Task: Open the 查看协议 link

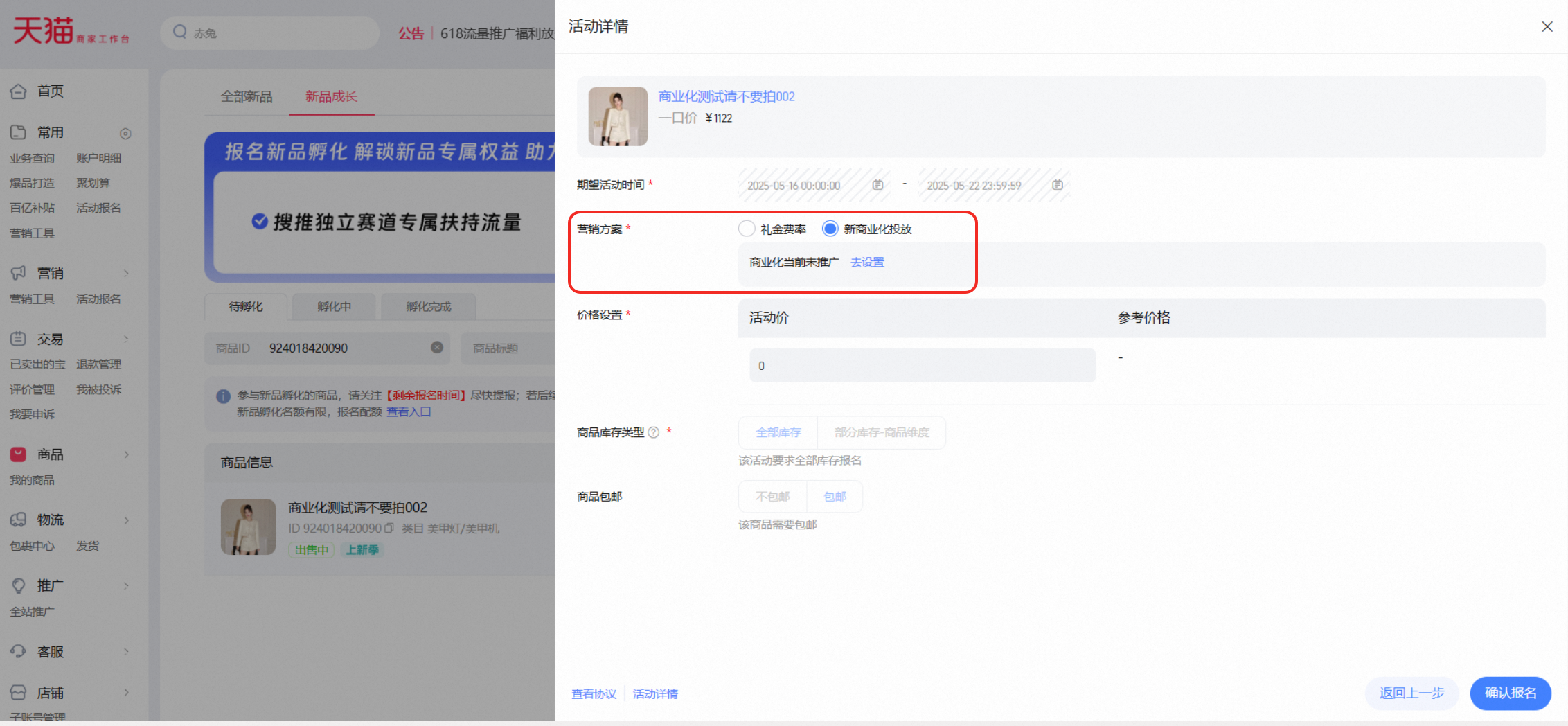Action: (x=594, y=693)
